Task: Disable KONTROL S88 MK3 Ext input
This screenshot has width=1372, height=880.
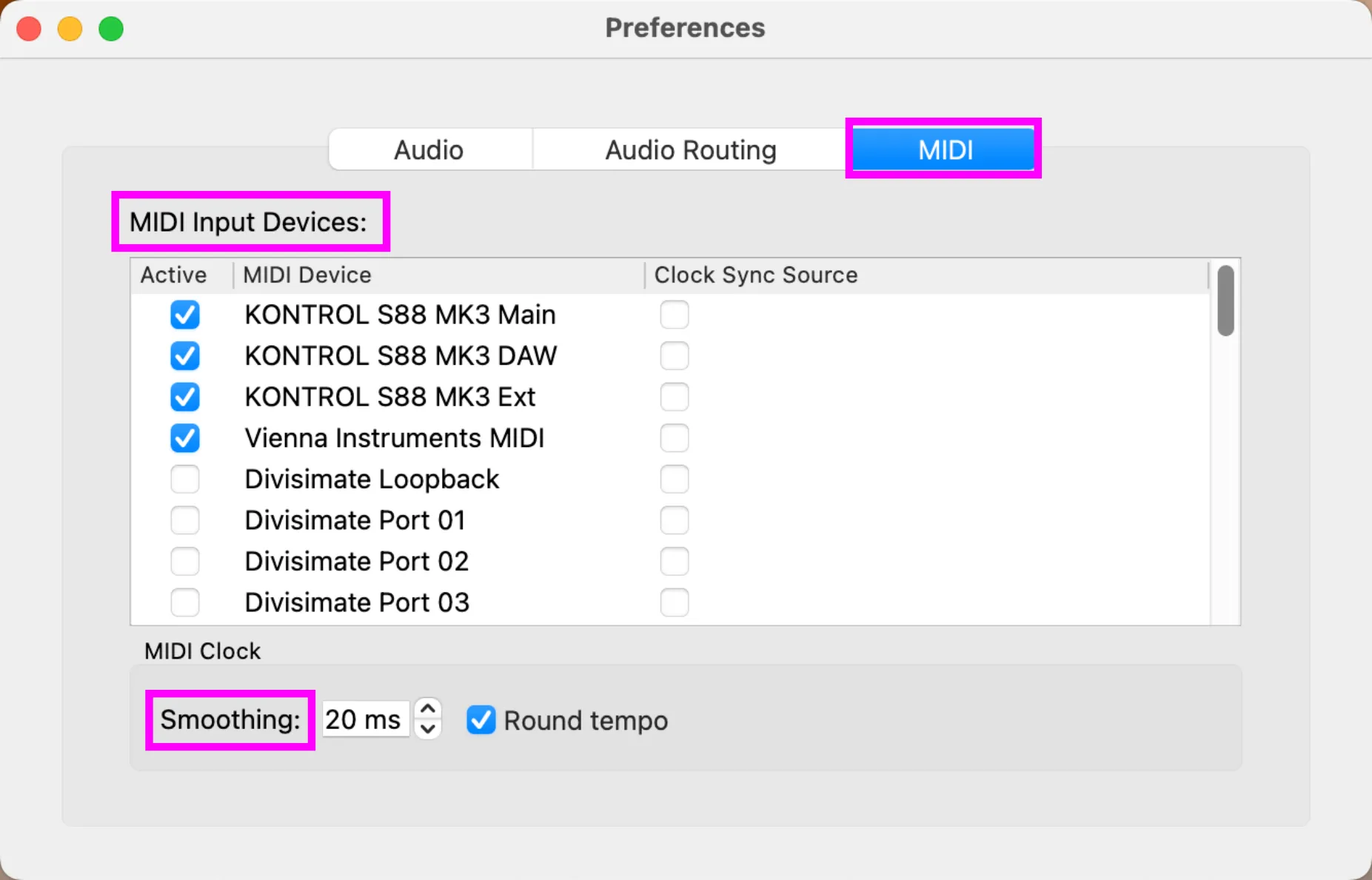Action: tap(185, 397)
